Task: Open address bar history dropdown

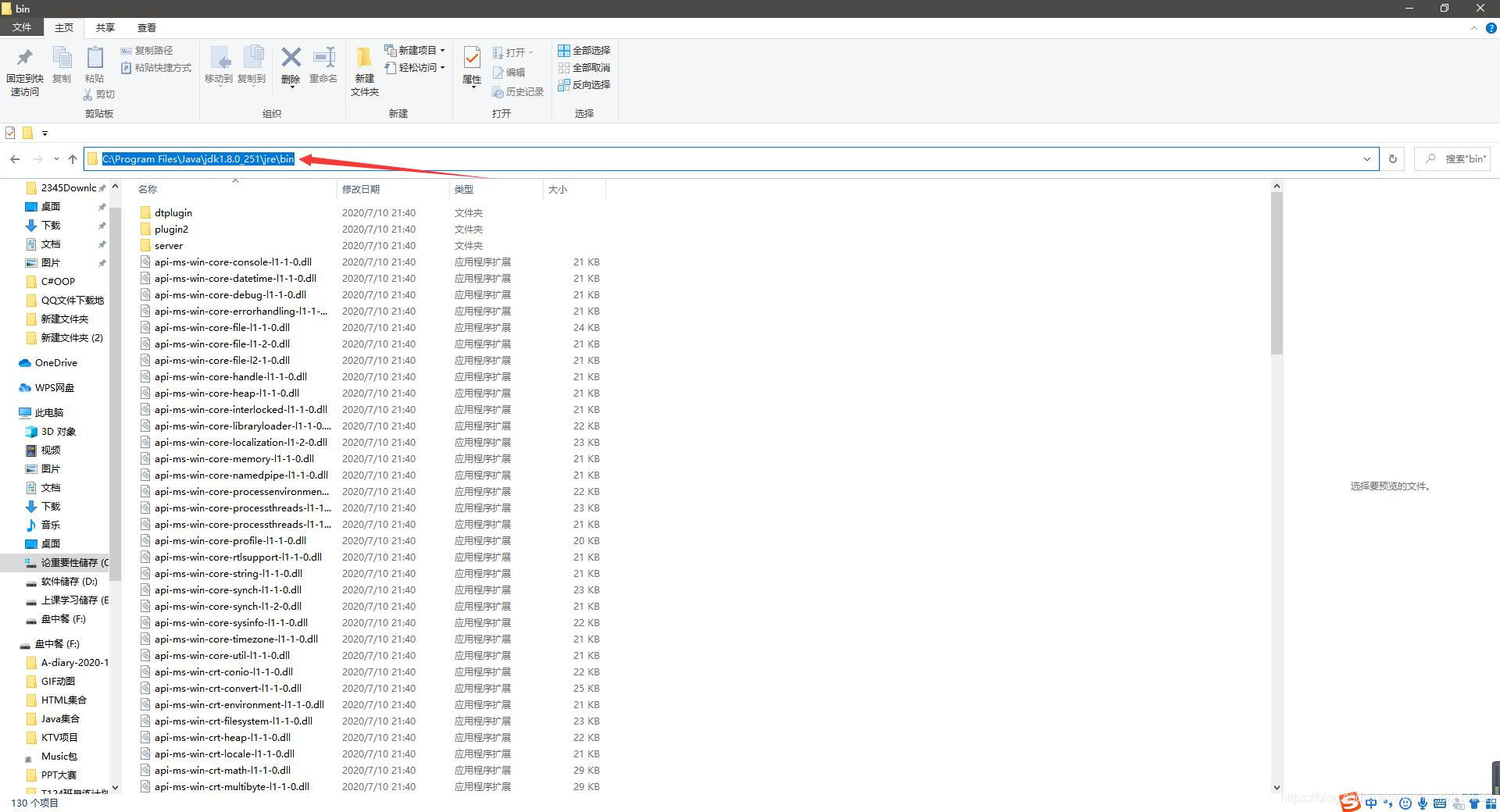Action: 1367,159
